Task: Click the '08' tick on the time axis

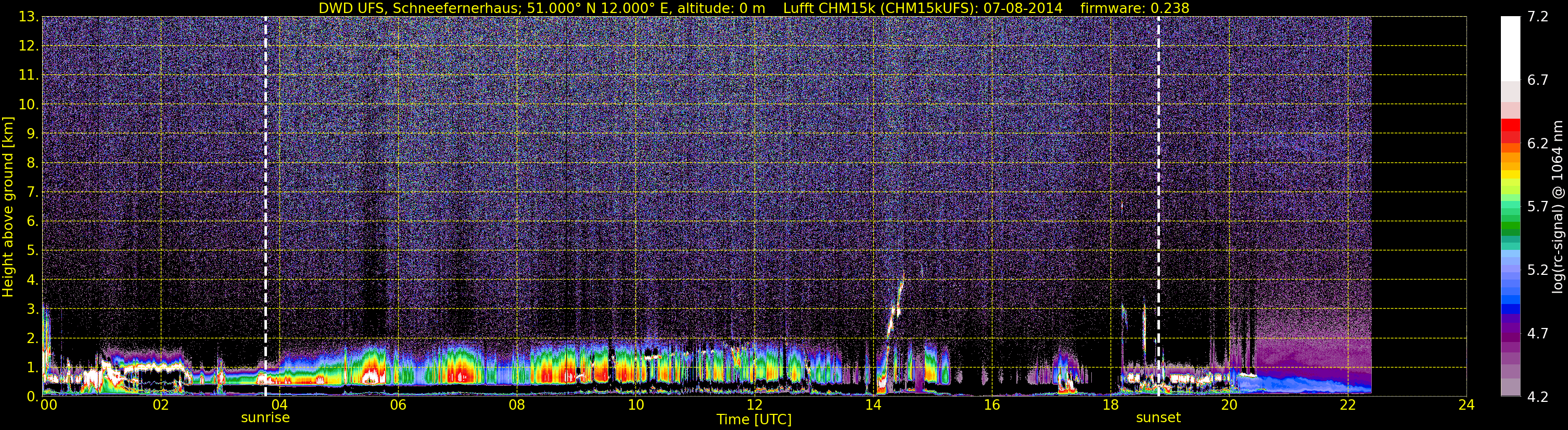Action: point(516,406)
